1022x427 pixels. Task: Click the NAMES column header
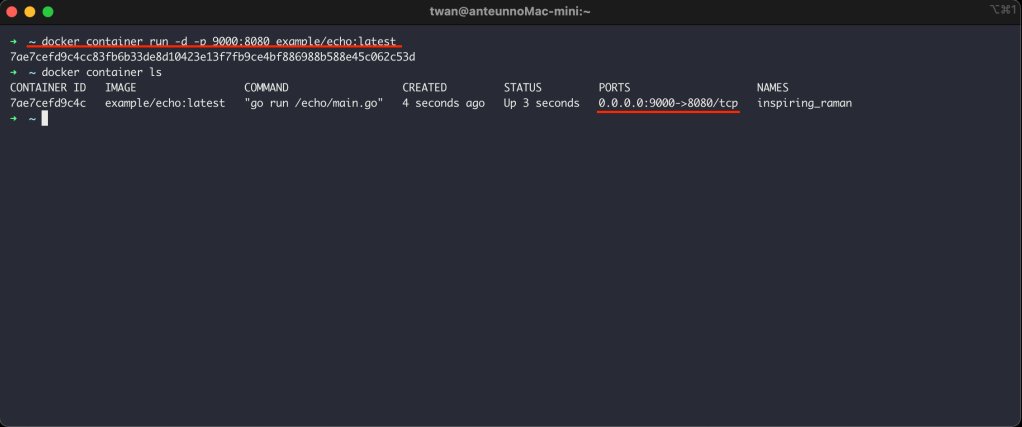tap(773, 88)
